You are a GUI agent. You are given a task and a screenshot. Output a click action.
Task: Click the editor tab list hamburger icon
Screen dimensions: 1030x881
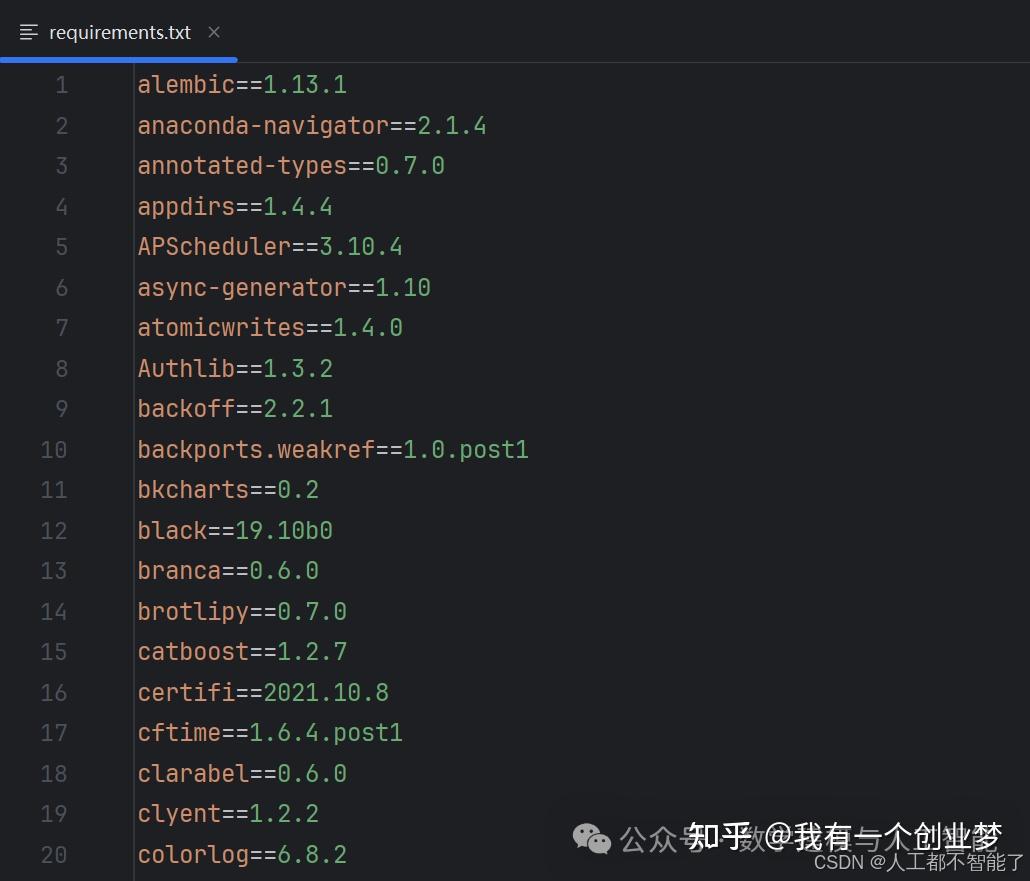28,31
